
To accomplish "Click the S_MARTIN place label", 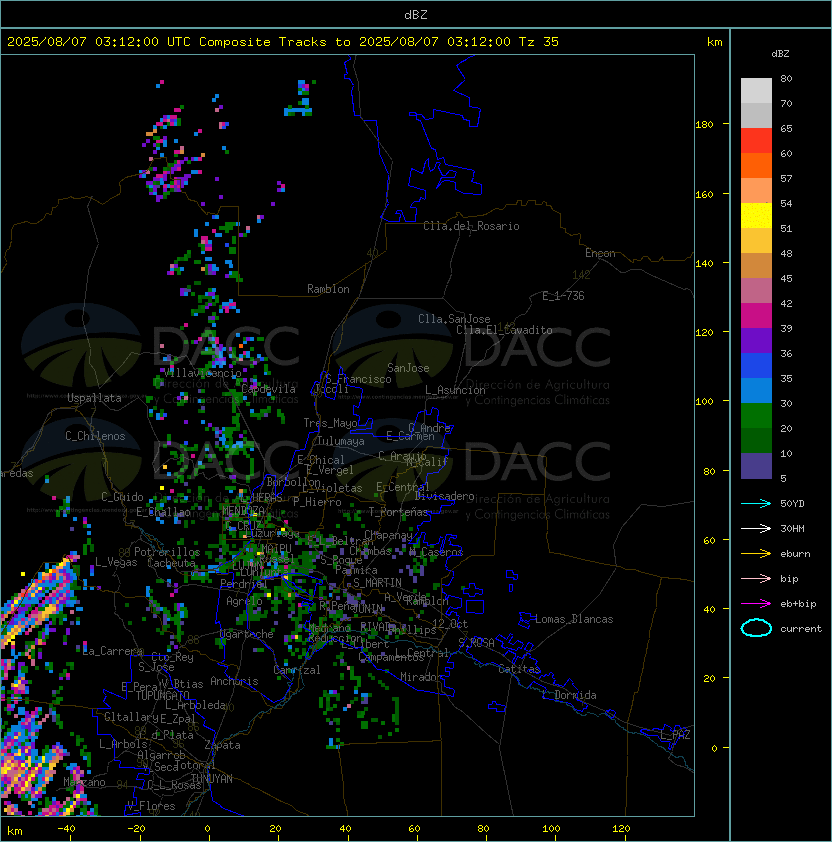I will pos(377,583).
